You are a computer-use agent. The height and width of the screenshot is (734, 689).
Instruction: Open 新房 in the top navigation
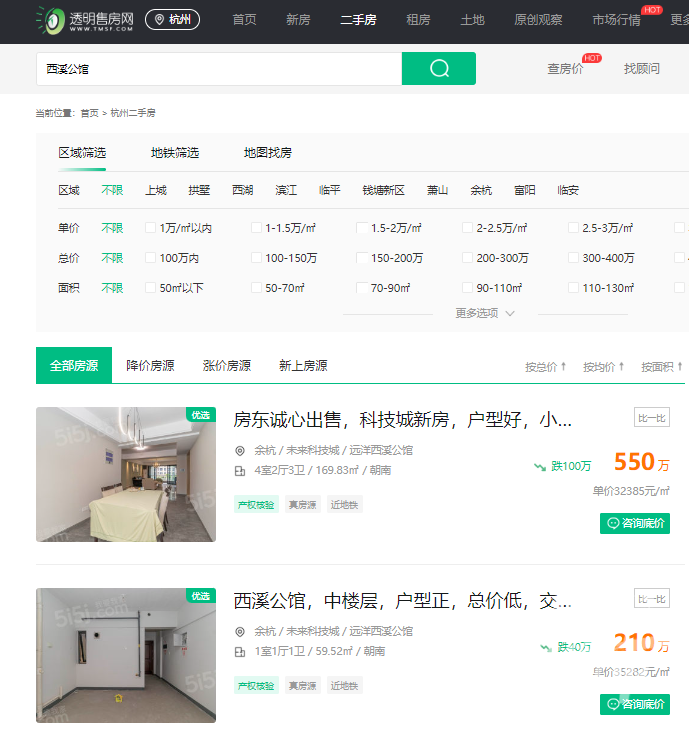pyautogui.click(x=298, y=20)
